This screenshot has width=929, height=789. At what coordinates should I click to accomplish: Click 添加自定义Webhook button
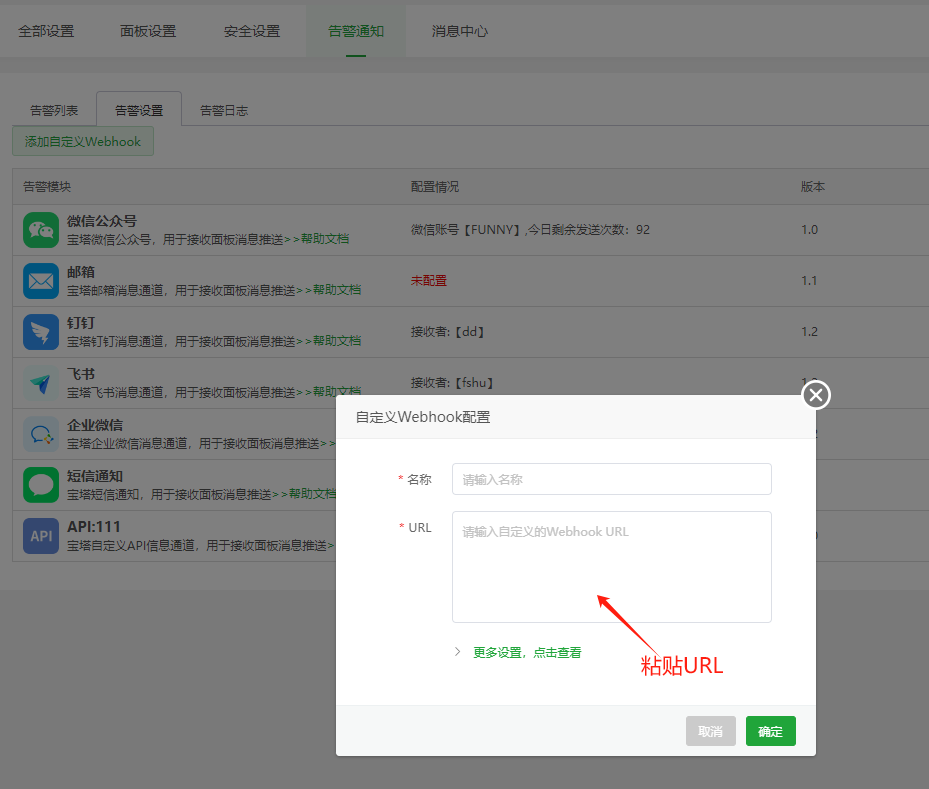(83, 142)
